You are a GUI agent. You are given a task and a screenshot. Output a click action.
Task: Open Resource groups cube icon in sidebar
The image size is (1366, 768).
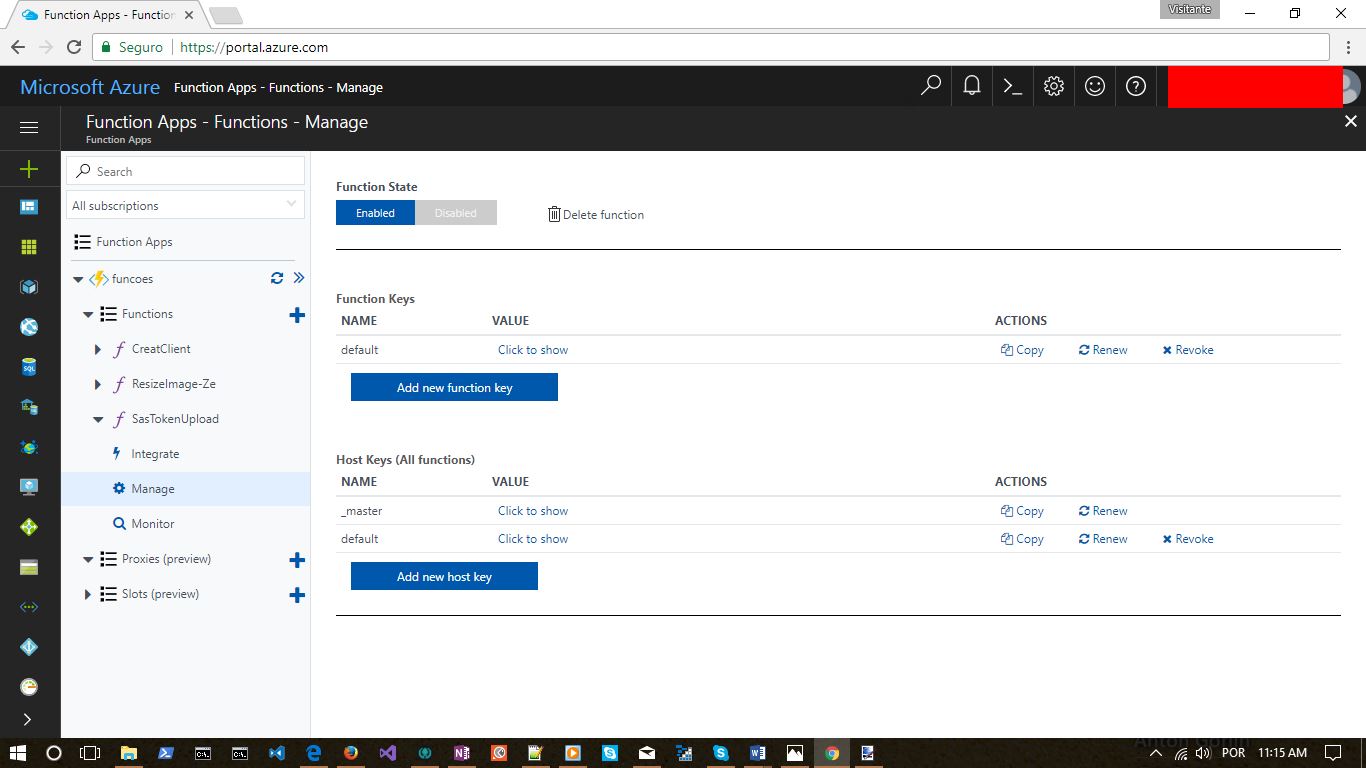coord(29,287)
